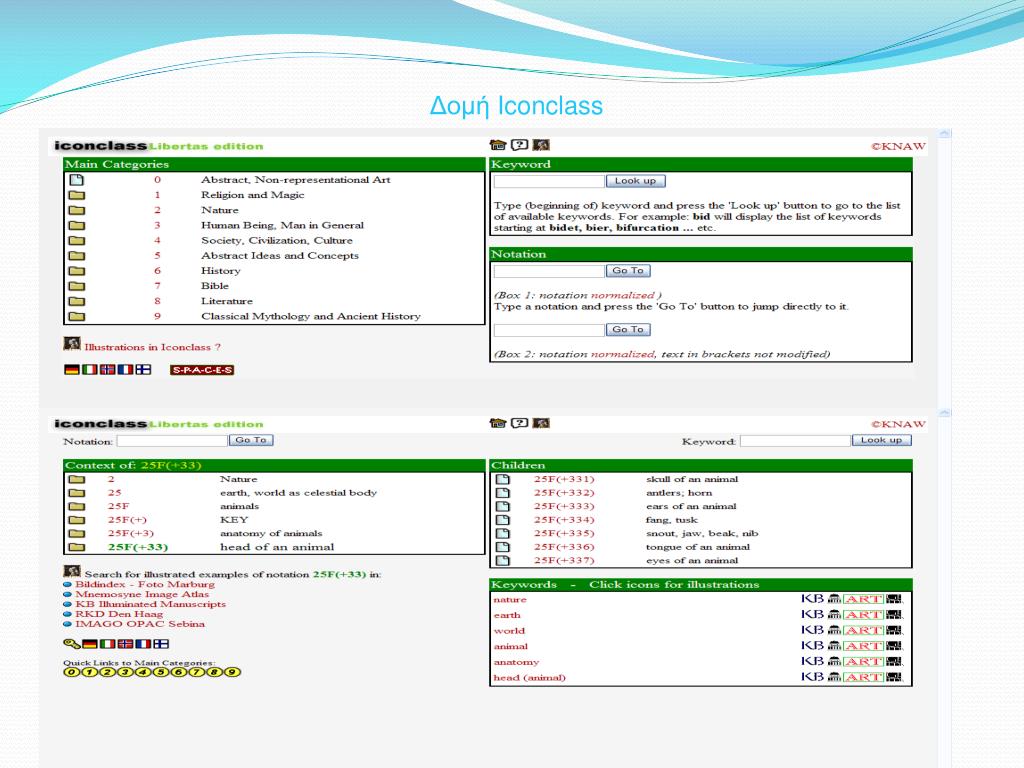Click KB icon in nature keyword row
1024x768 pixels.
pyautogui.click(x=812, y=599)
